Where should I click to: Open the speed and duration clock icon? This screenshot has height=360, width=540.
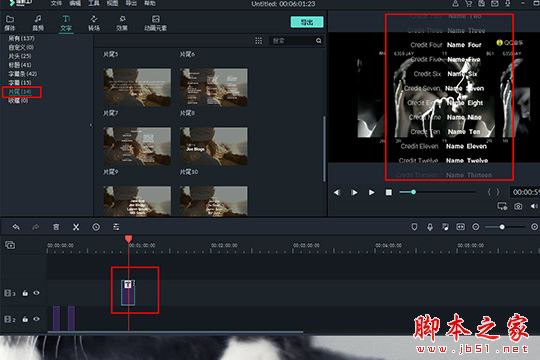click(x=96, y=227)
